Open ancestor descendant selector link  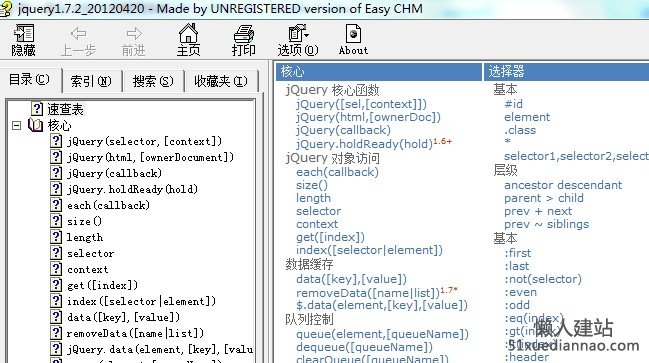coord(563,185)
